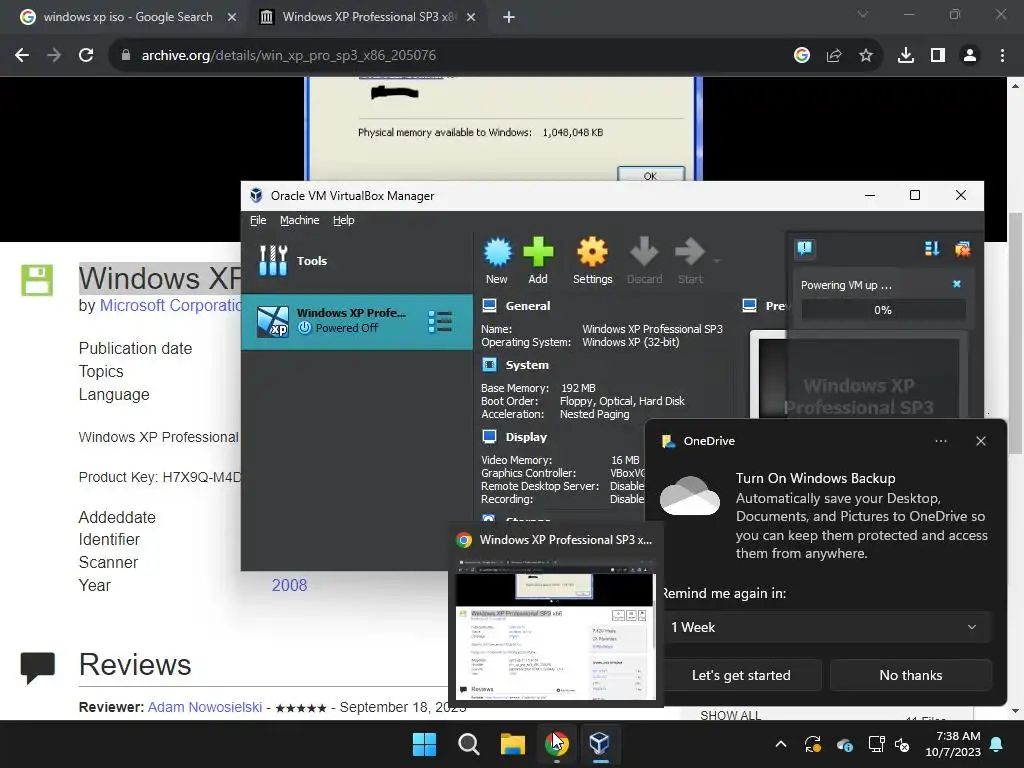The height and width of the screenshot is (768, 1024).
Task: Reload the archive.org page
Action: pyautogui.click(x=86, y=56)
